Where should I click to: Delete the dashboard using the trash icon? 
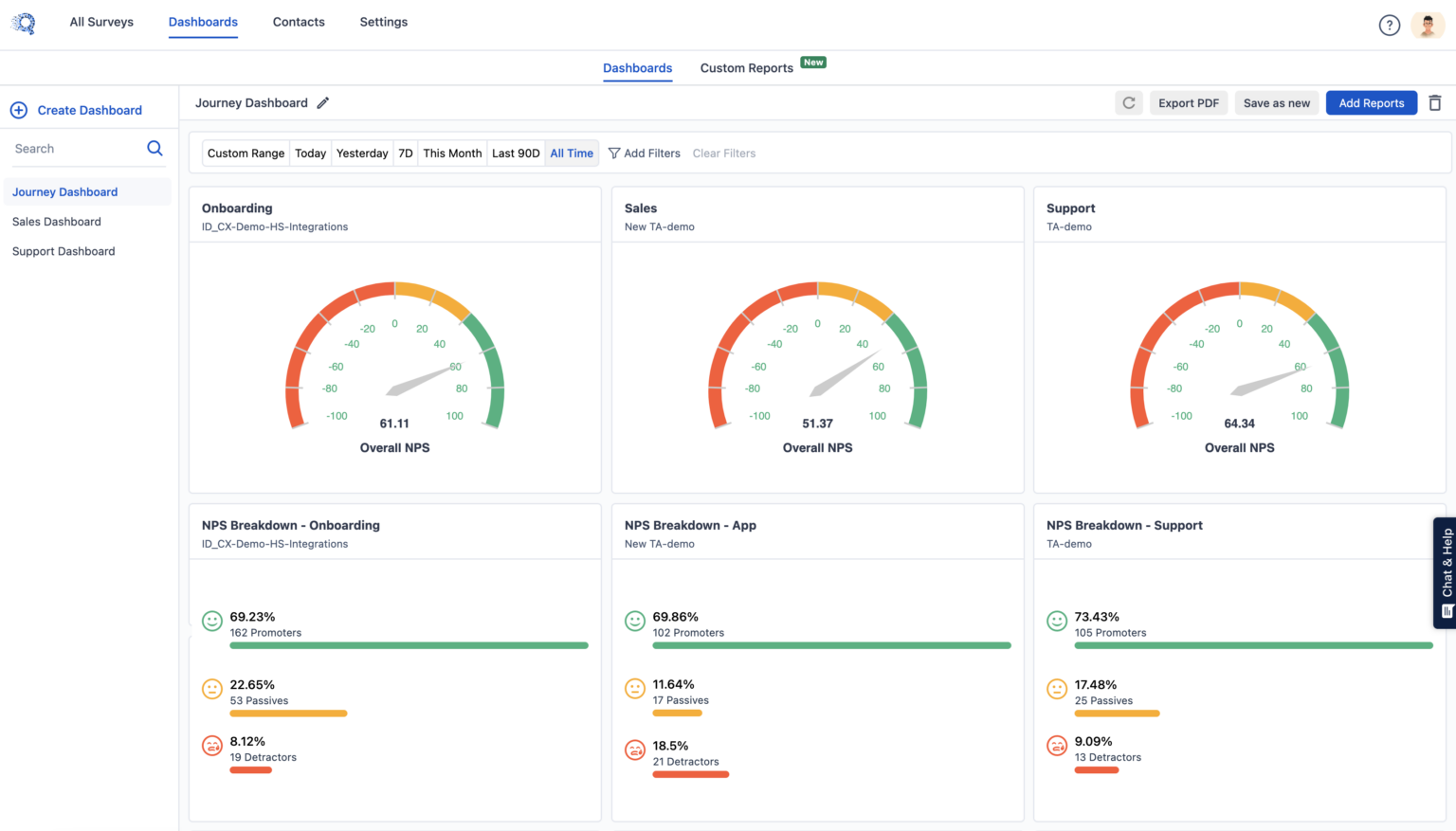[x=1434, y=102]
